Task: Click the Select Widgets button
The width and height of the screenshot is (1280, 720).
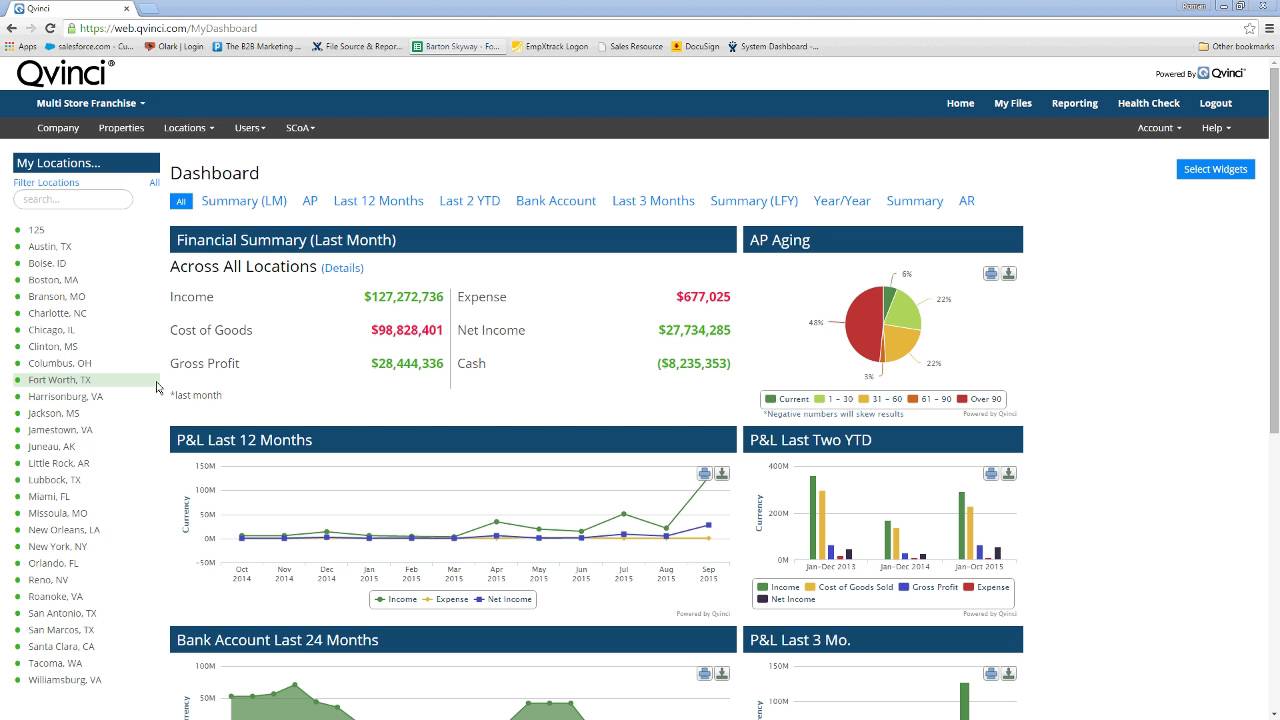Action: [x=1216, y=169]
